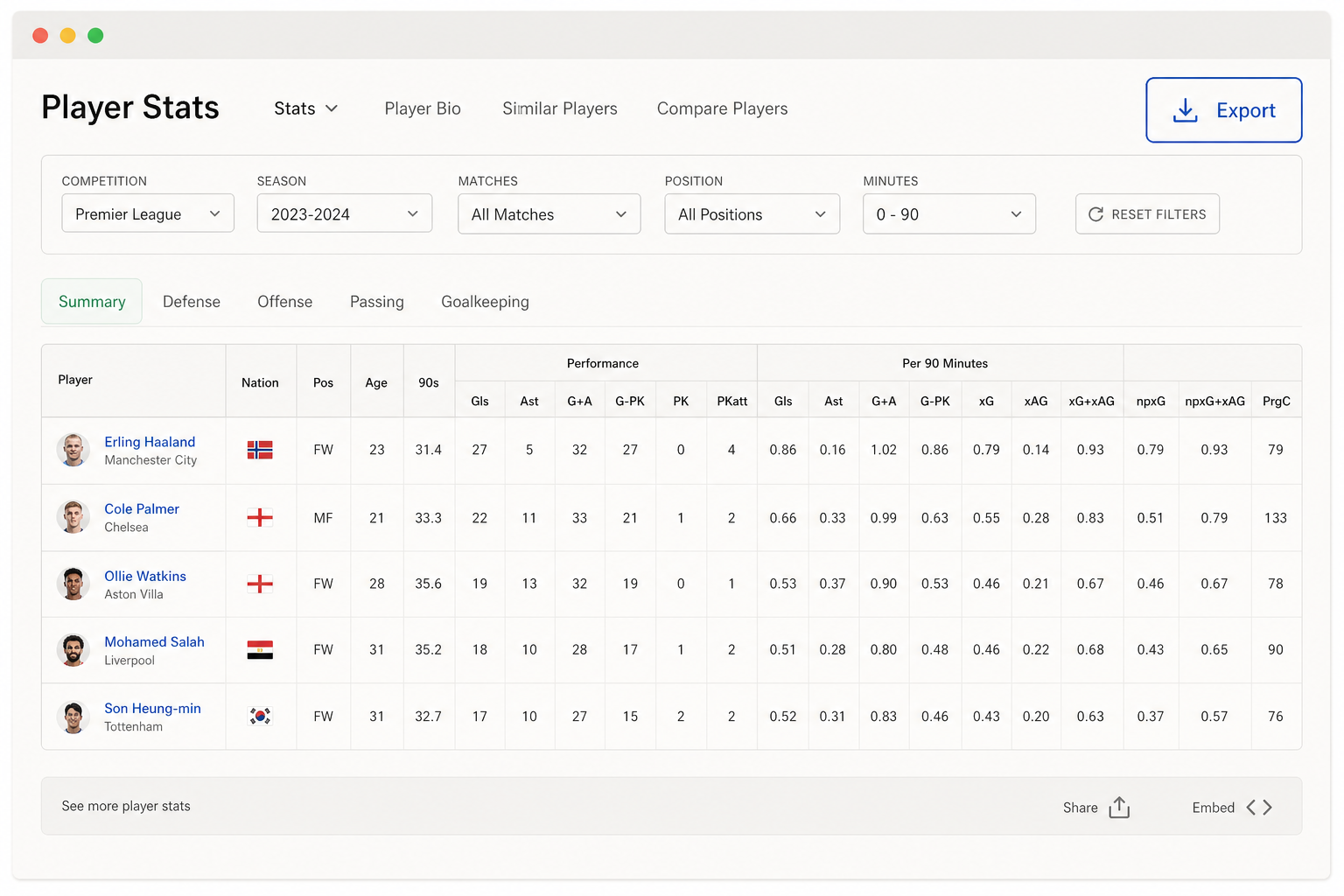Click the Nation column header
The width and height of the screenshot is (1344, 896).
pos(260,382)
